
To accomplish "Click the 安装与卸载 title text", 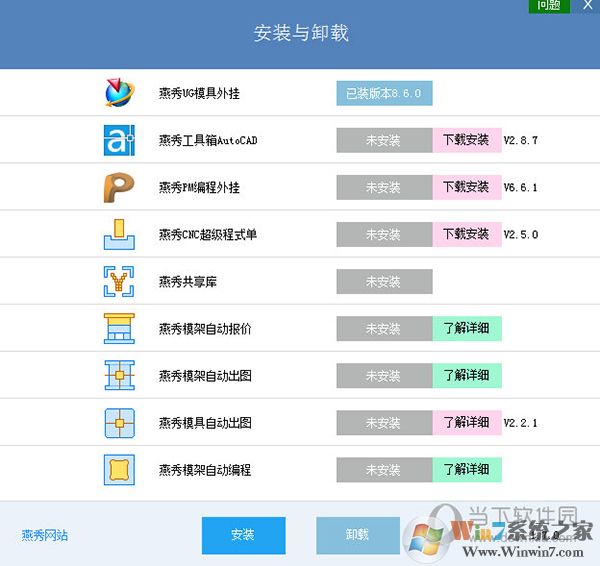I will tap(301, 33).
